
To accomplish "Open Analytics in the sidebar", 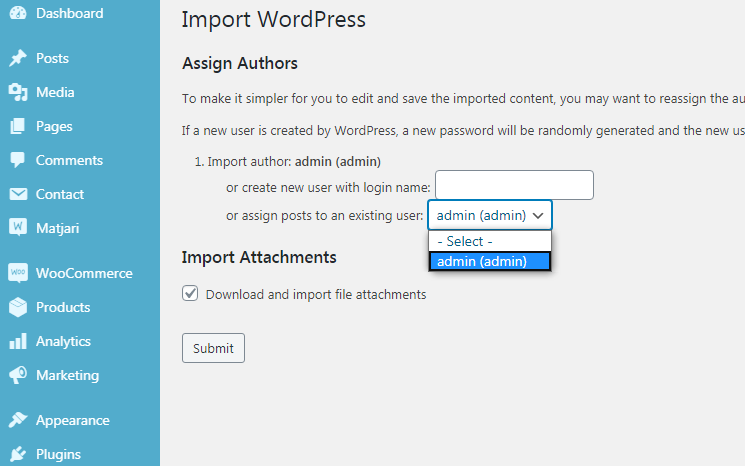I will 63,341.
